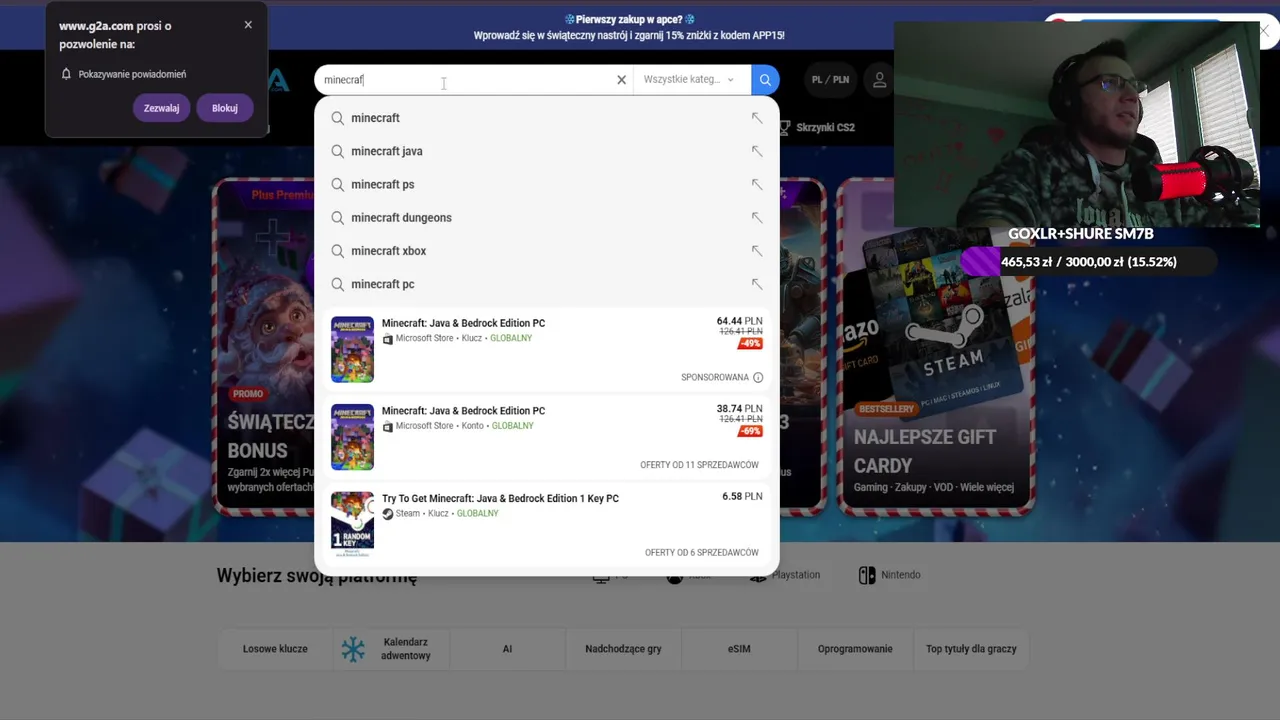Click Zezwalaj to allow notifications
Viewport: 1280px width, 720px height.
point(161,108)
